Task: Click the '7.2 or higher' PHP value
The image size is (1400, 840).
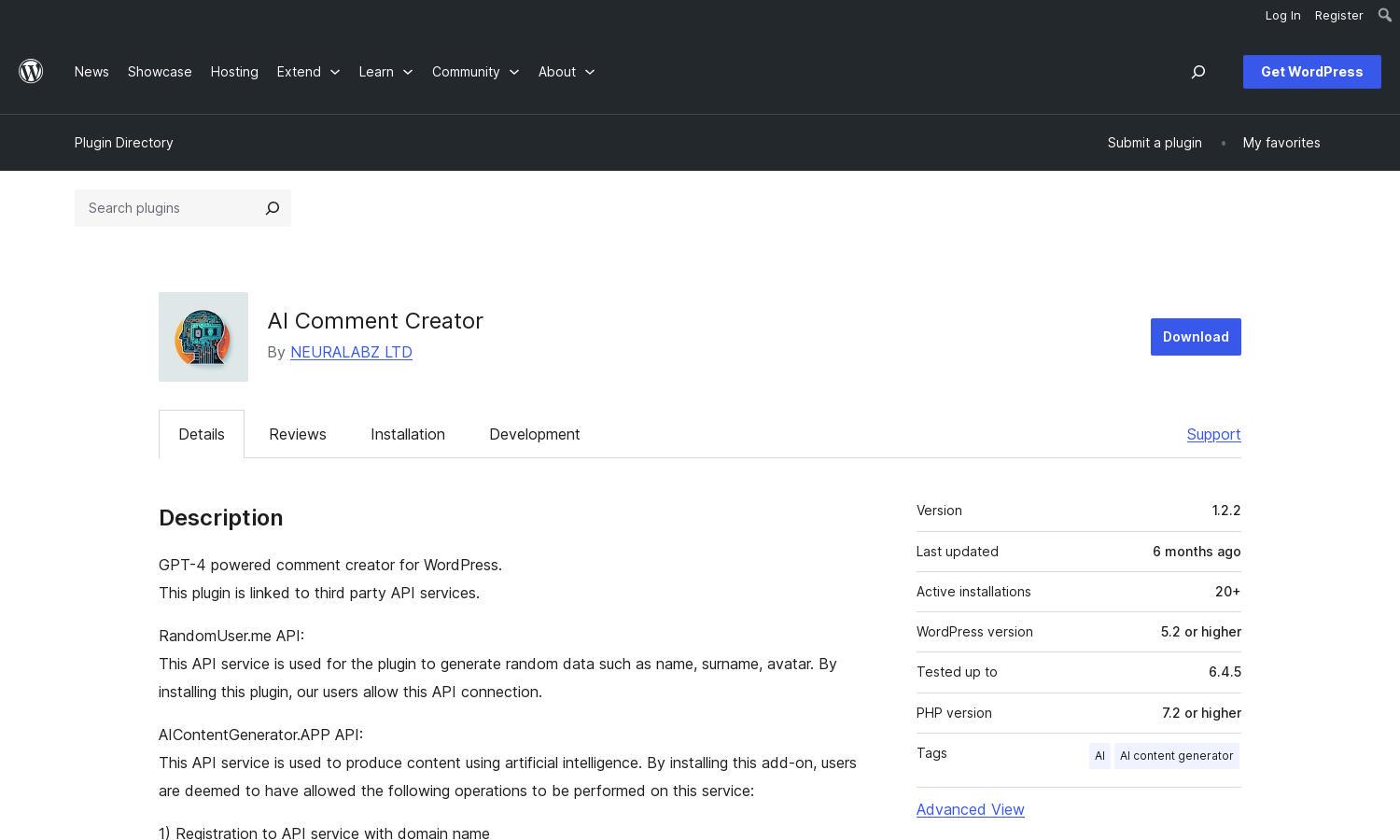Action: [x=1201, y=713]
